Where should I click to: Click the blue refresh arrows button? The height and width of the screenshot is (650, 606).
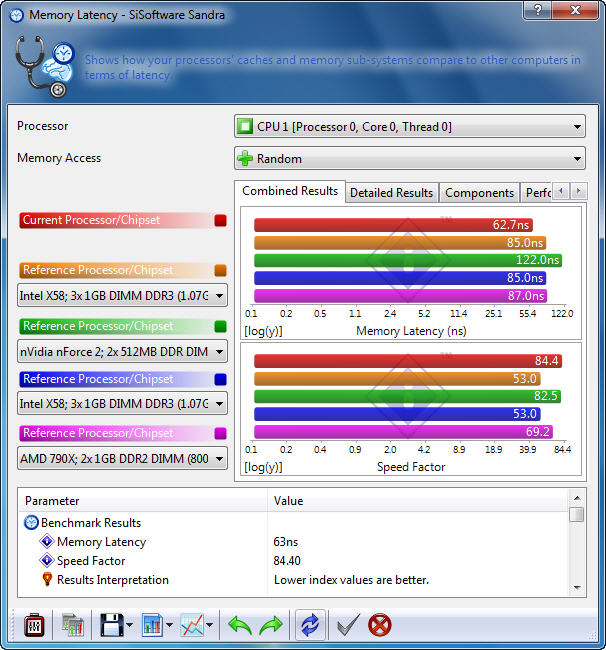pyautogui.click(x=310, y=625)
